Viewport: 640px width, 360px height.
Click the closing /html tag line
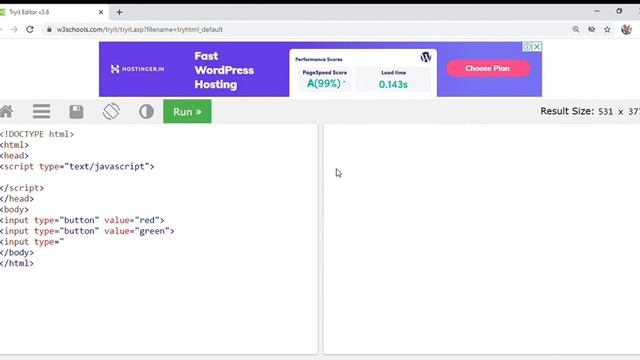tap(17, 263)
